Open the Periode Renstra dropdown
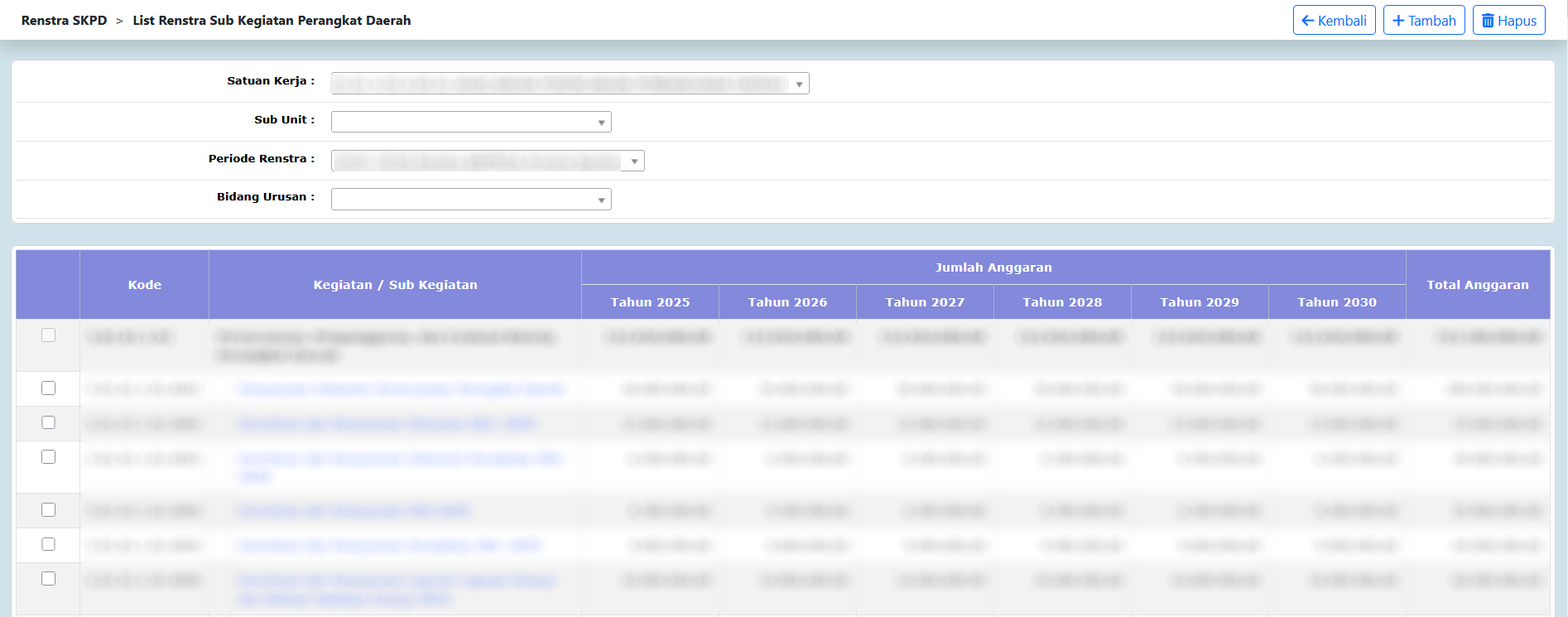 (x=488, y=161)
